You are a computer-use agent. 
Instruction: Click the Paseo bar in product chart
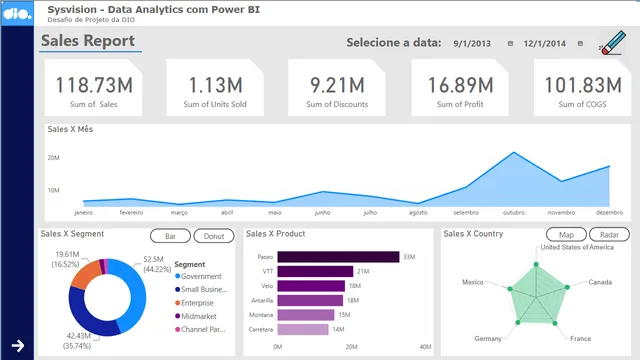coord(338,257)
